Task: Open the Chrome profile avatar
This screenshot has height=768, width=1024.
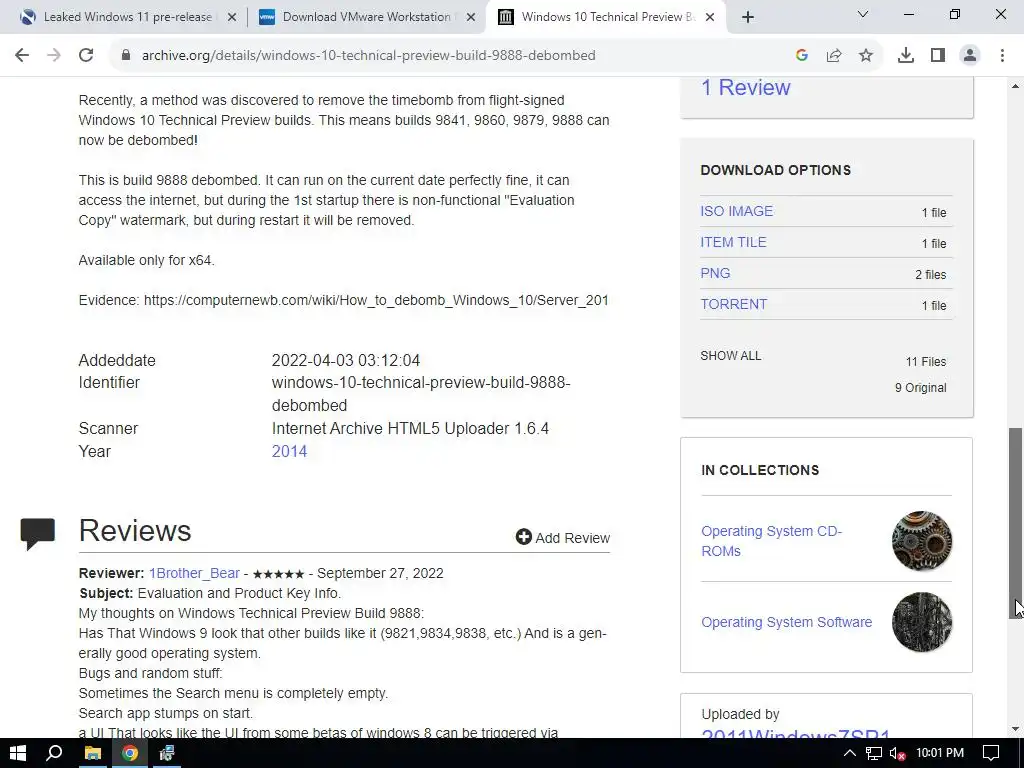Action: click(970, 56)
